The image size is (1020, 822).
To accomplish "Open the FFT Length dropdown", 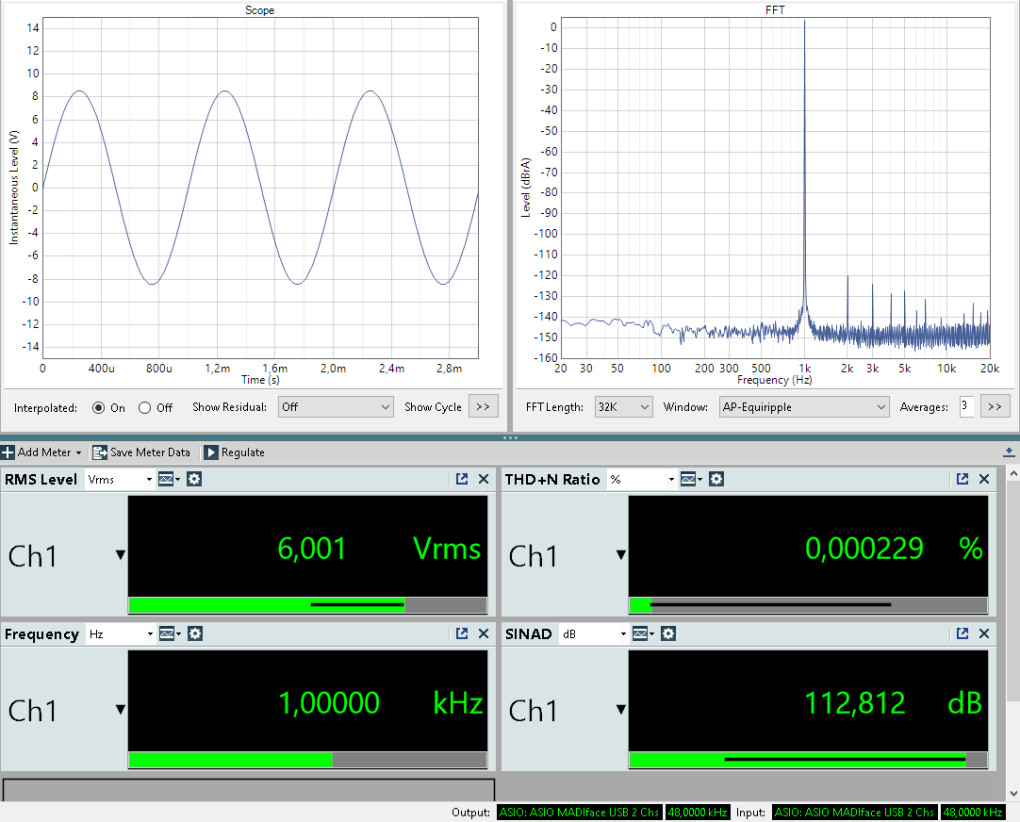I will [623, 407].
